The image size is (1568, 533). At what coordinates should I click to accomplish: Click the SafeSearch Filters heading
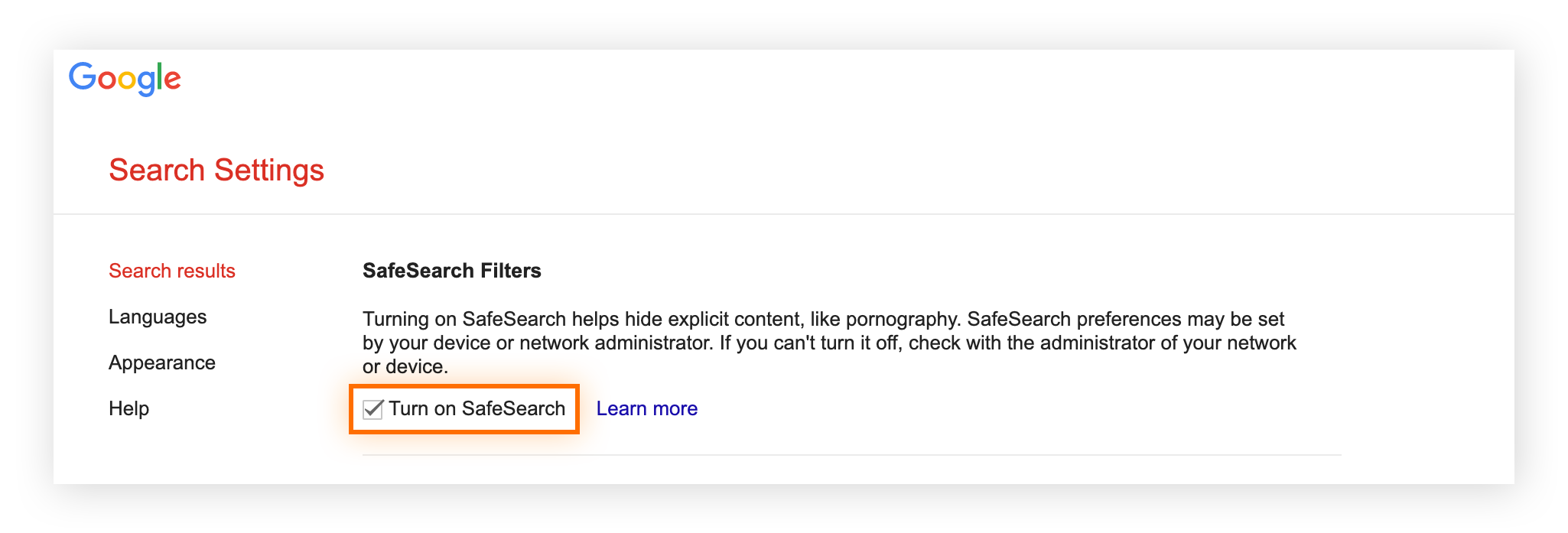(x=451, y=270)
